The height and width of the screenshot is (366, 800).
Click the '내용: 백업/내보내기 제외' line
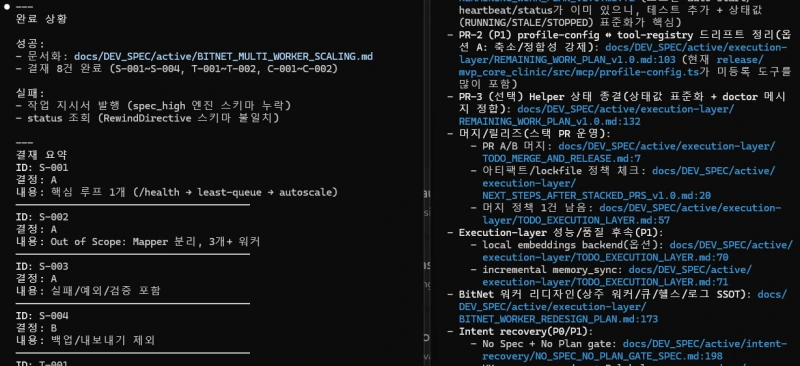(85, 340)
